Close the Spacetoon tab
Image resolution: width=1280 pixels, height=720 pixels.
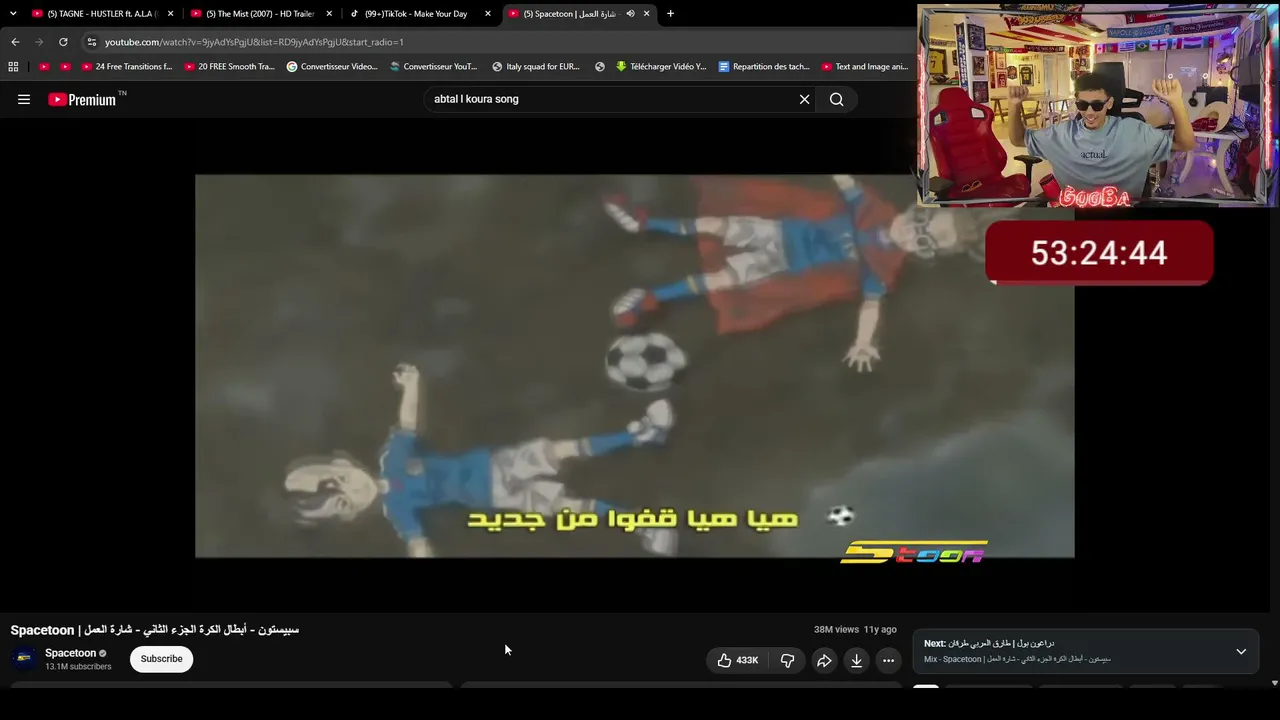click(x=647, y=14)
